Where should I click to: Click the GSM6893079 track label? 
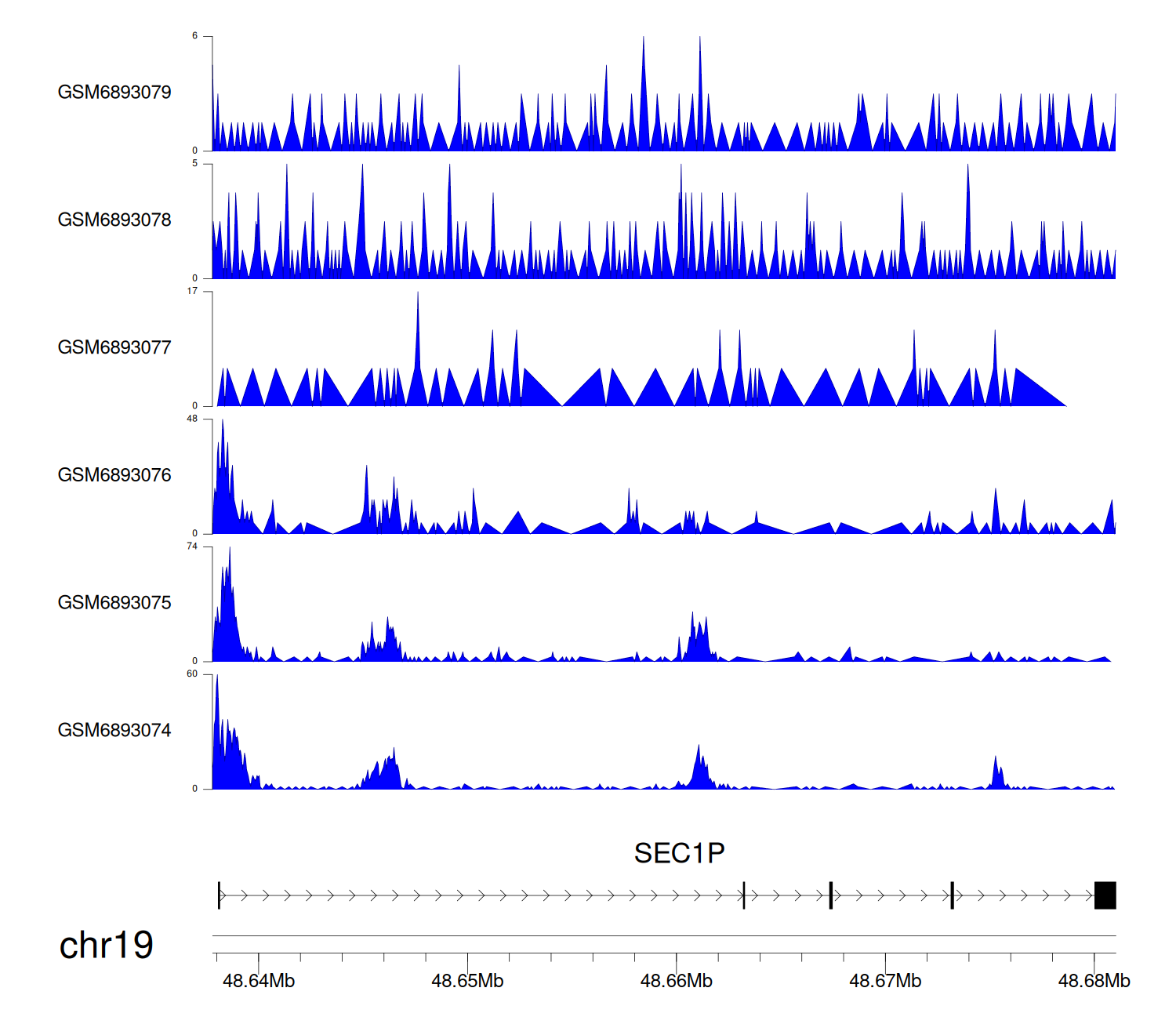coord(114,93)
